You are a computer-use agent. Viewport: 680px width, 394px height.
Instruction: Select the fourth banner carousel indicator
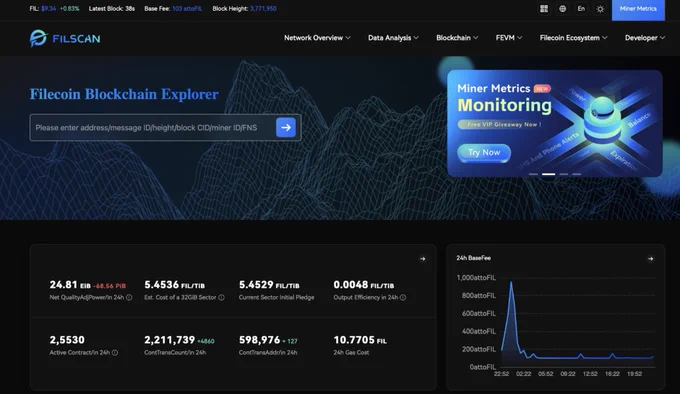(x=577, y=174)
